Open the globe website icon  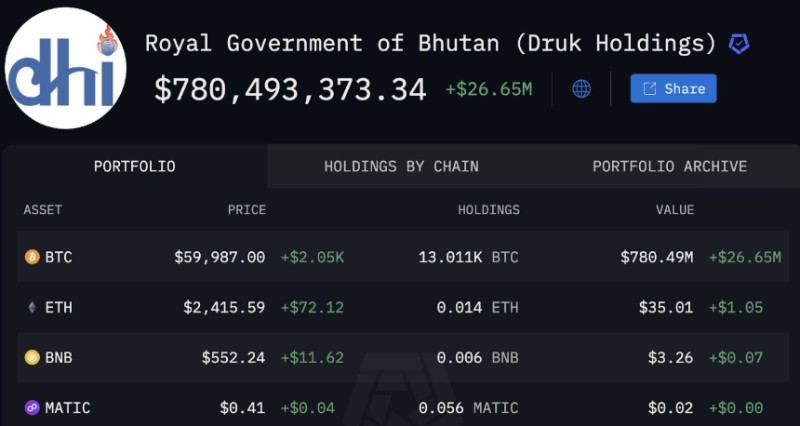point(581,89)
